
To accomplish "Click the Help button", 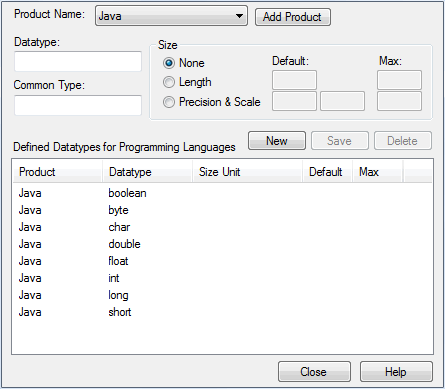I will (x=396, y=372).
